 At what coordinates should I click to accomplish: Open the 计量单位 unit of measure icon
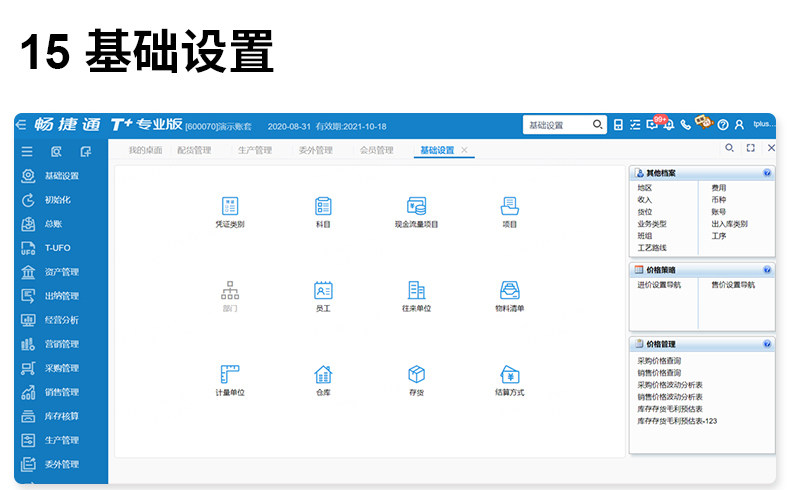(230, 374)
